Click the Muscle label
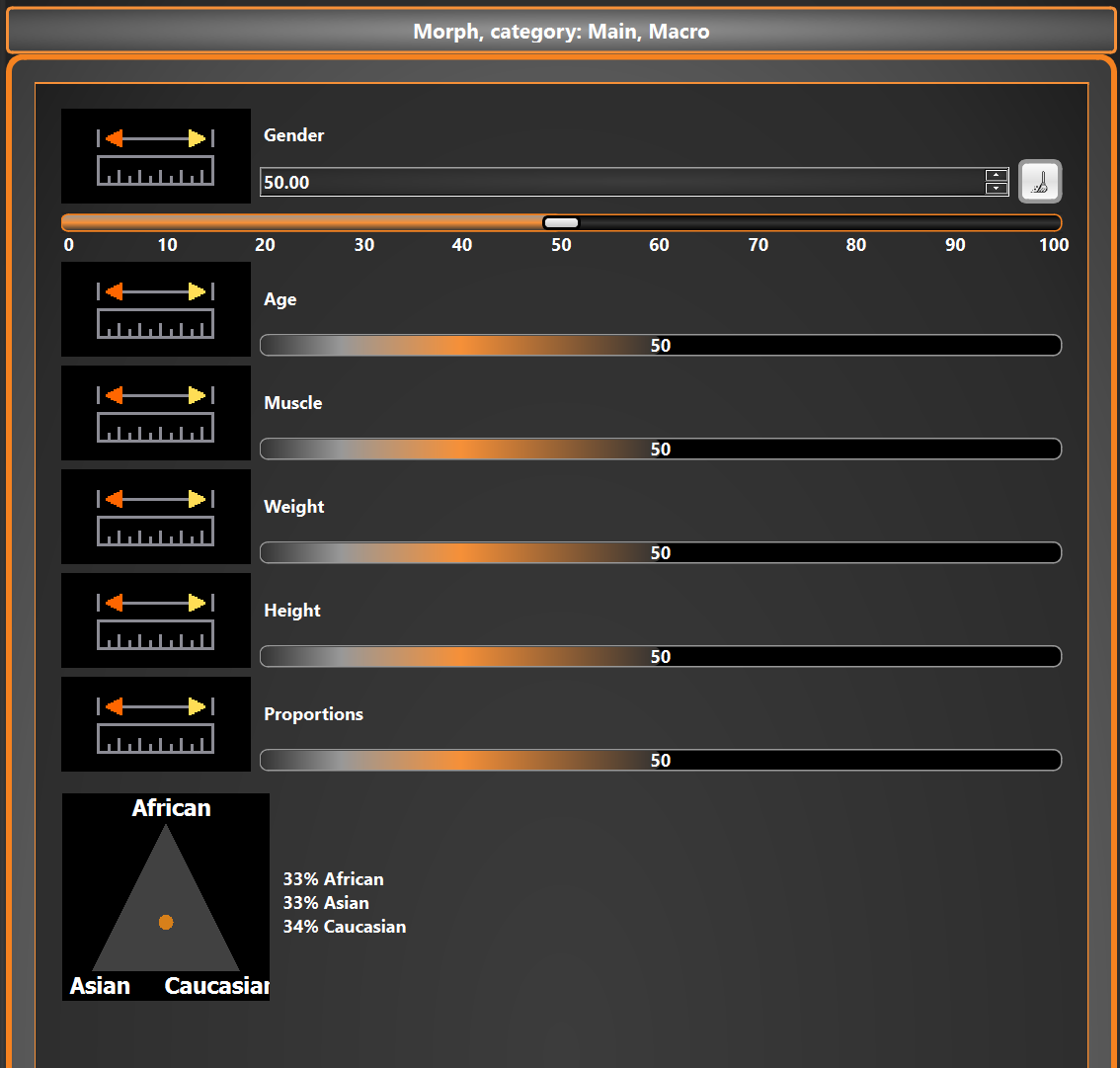The width and height of the screenshot is (1120, 1068). point(293,403)
